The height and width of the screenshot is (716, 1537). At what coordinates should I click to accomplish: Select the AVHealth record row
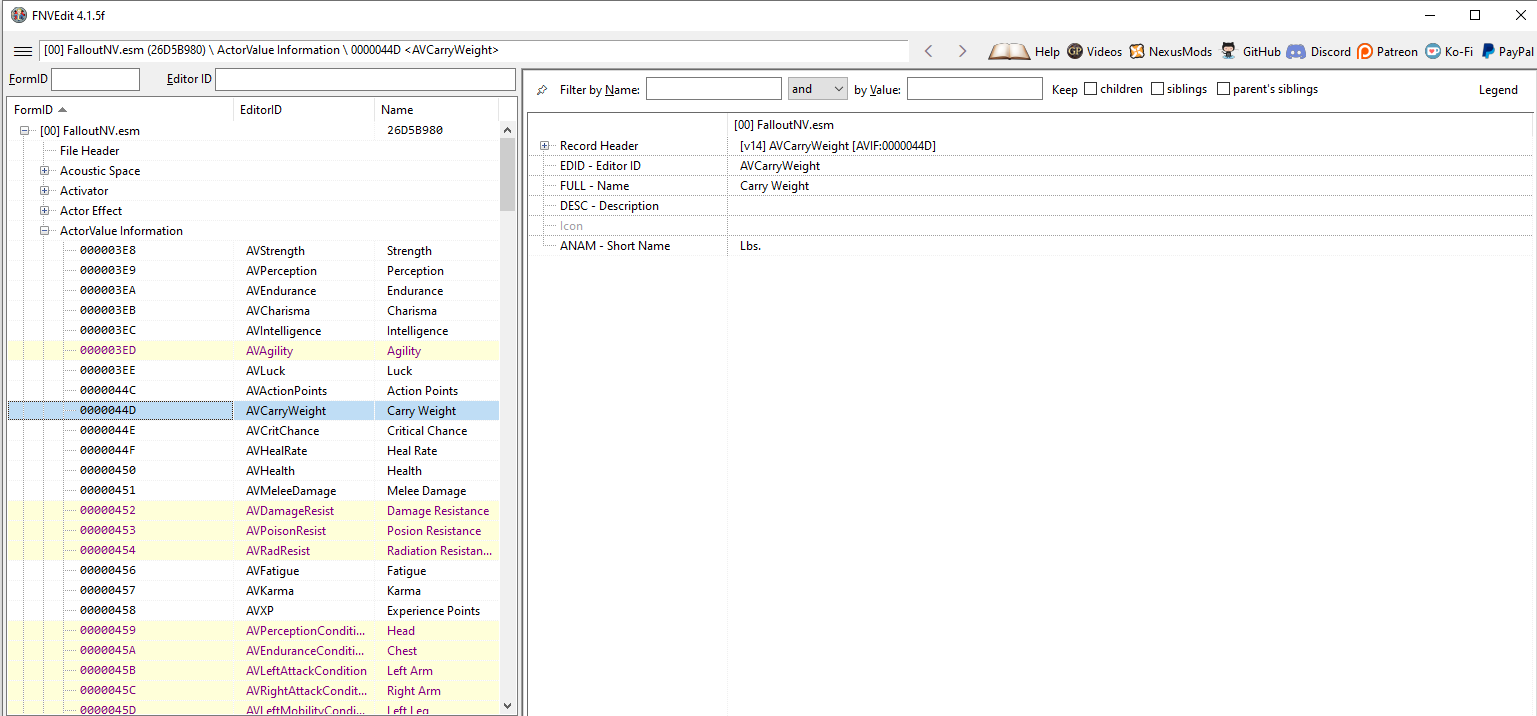coord(253,471)
